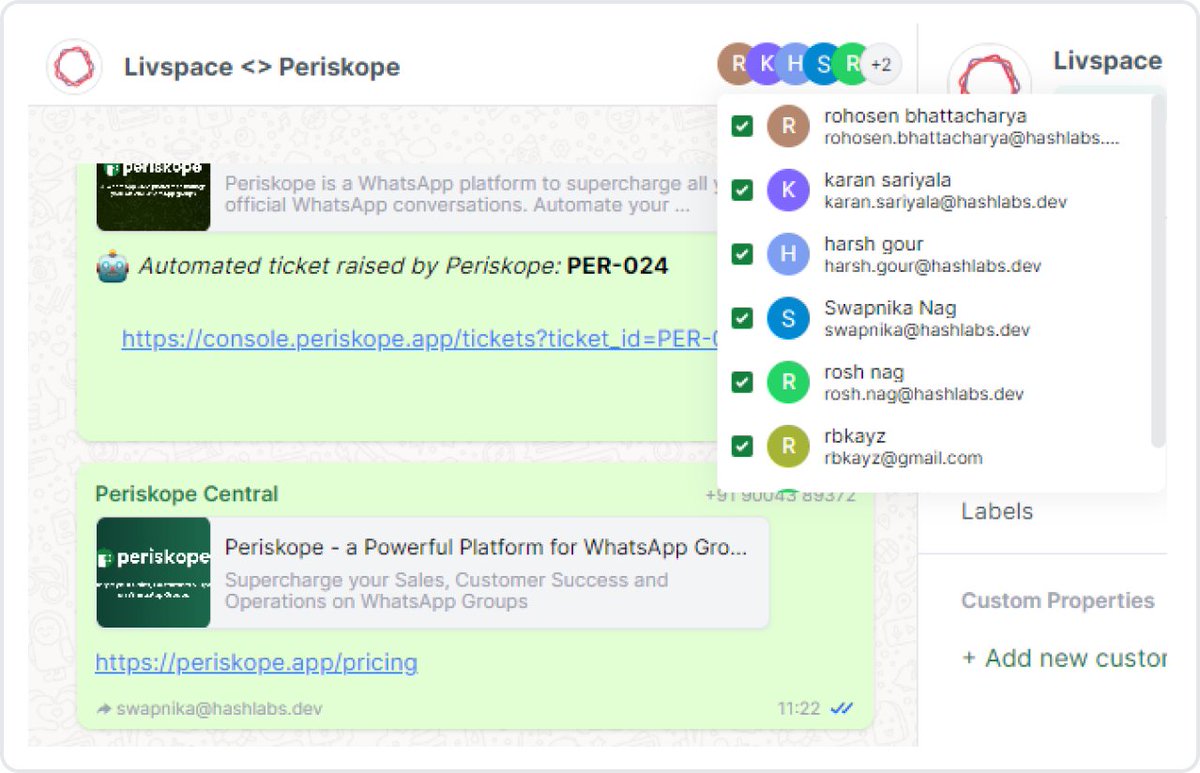The width and height of the screenshot is (1200, 773).
Task: Click the Periskope Central sender name
Action: 187,494
